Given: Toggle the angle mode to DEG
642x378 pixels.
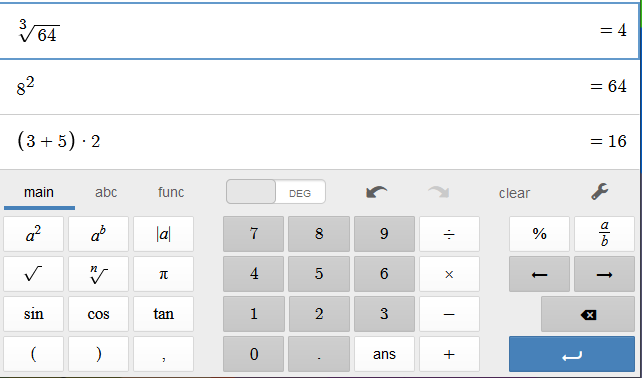Looking at the screenshot, I should point(300,192).
